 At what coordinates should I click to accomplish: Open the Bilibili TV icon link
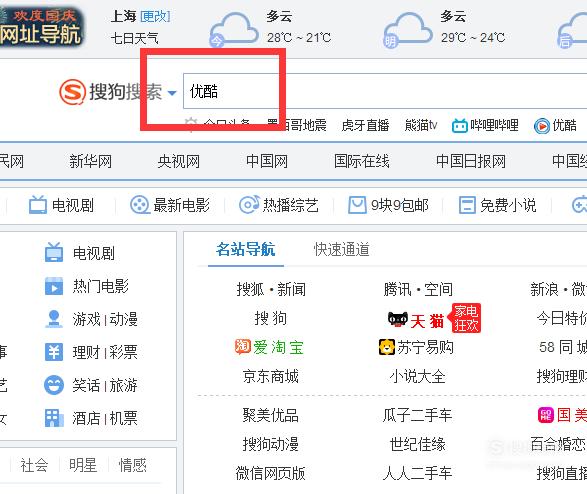click(460, 126)
